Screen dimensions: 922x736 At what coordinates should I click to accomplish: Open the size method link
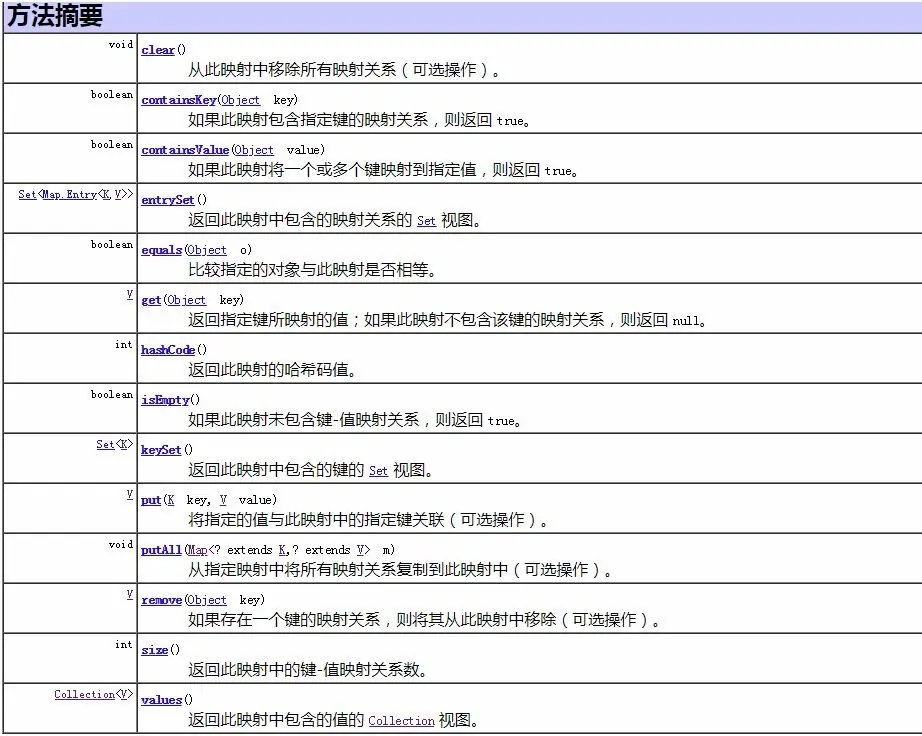pyautogui.click(x=155, y=650)
